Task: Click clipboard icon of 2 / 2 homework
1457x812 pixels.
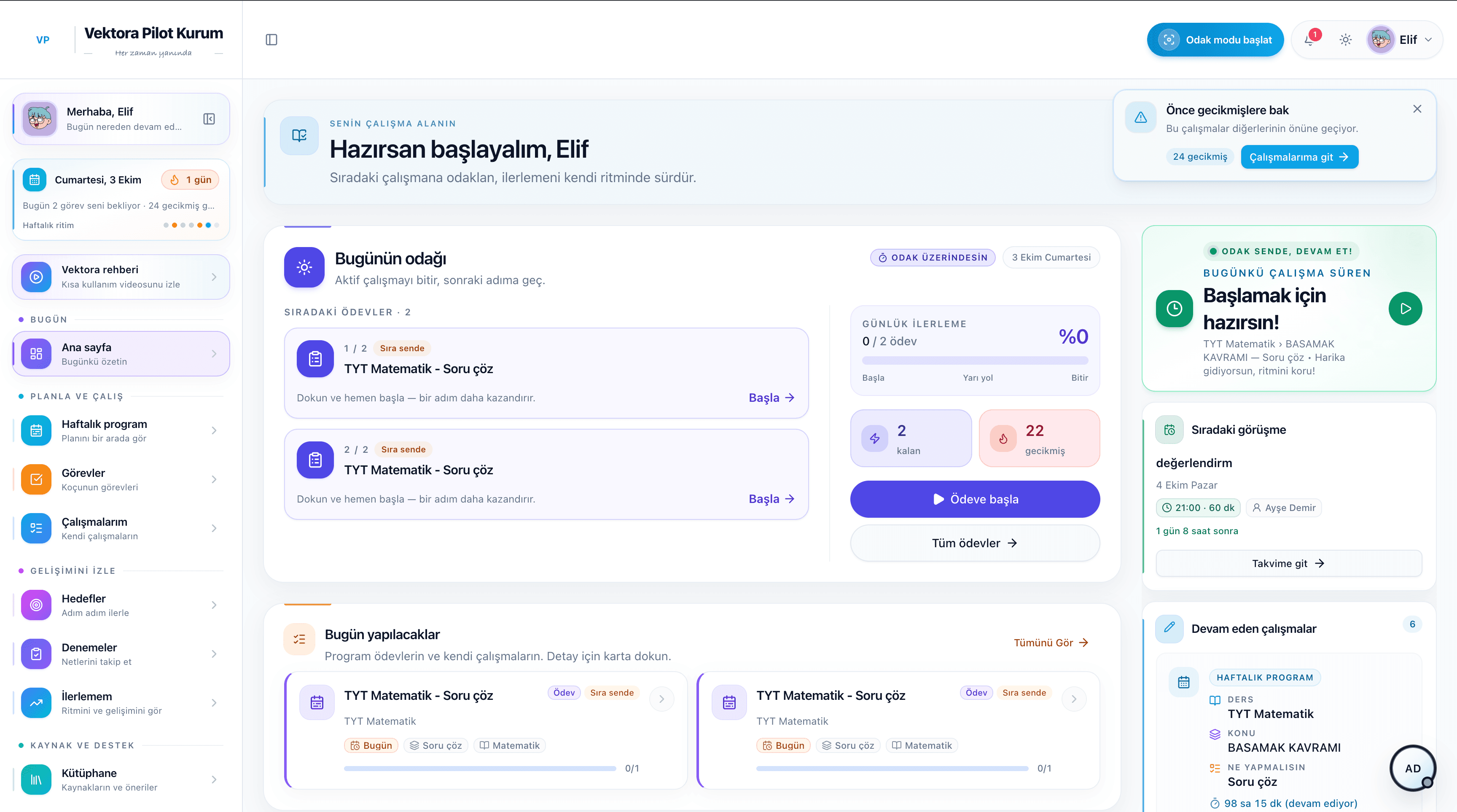Action: tap(315, 460)
